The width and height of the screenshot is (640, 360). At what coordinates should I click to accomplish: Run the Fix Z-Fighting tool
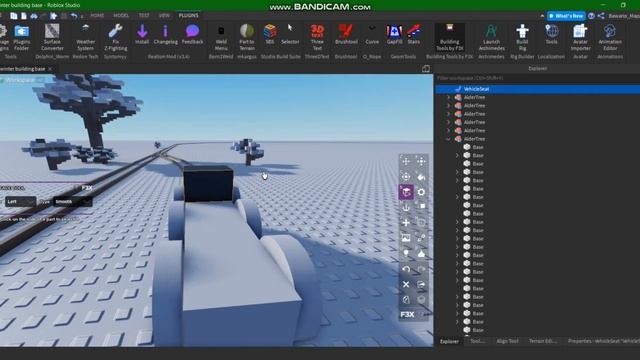116,37
